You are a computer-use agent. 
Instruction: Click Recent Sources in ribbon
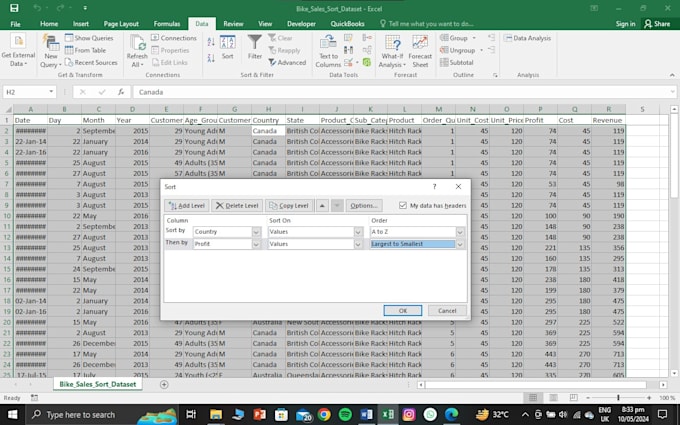(x=91, y=62)
